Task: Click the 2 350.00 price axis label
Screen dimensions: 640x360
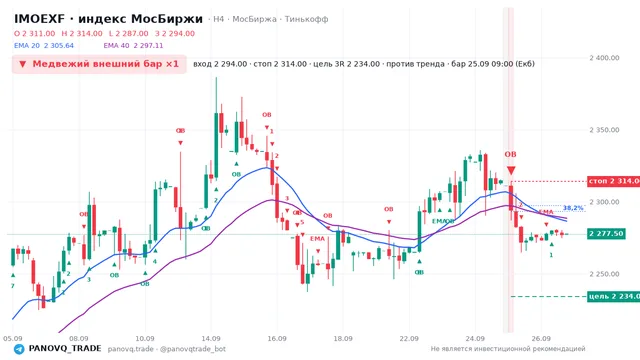Action: pos(604,130)
